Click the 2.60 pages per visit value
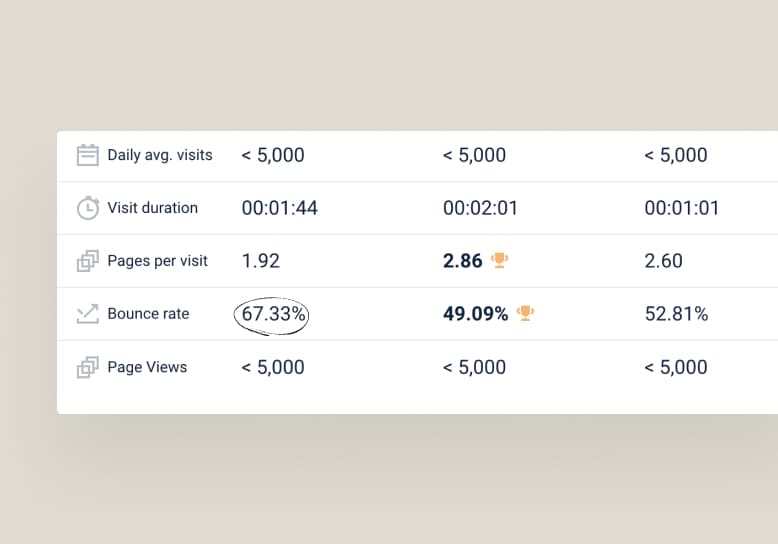778x544 pixels. coord(664,261)
